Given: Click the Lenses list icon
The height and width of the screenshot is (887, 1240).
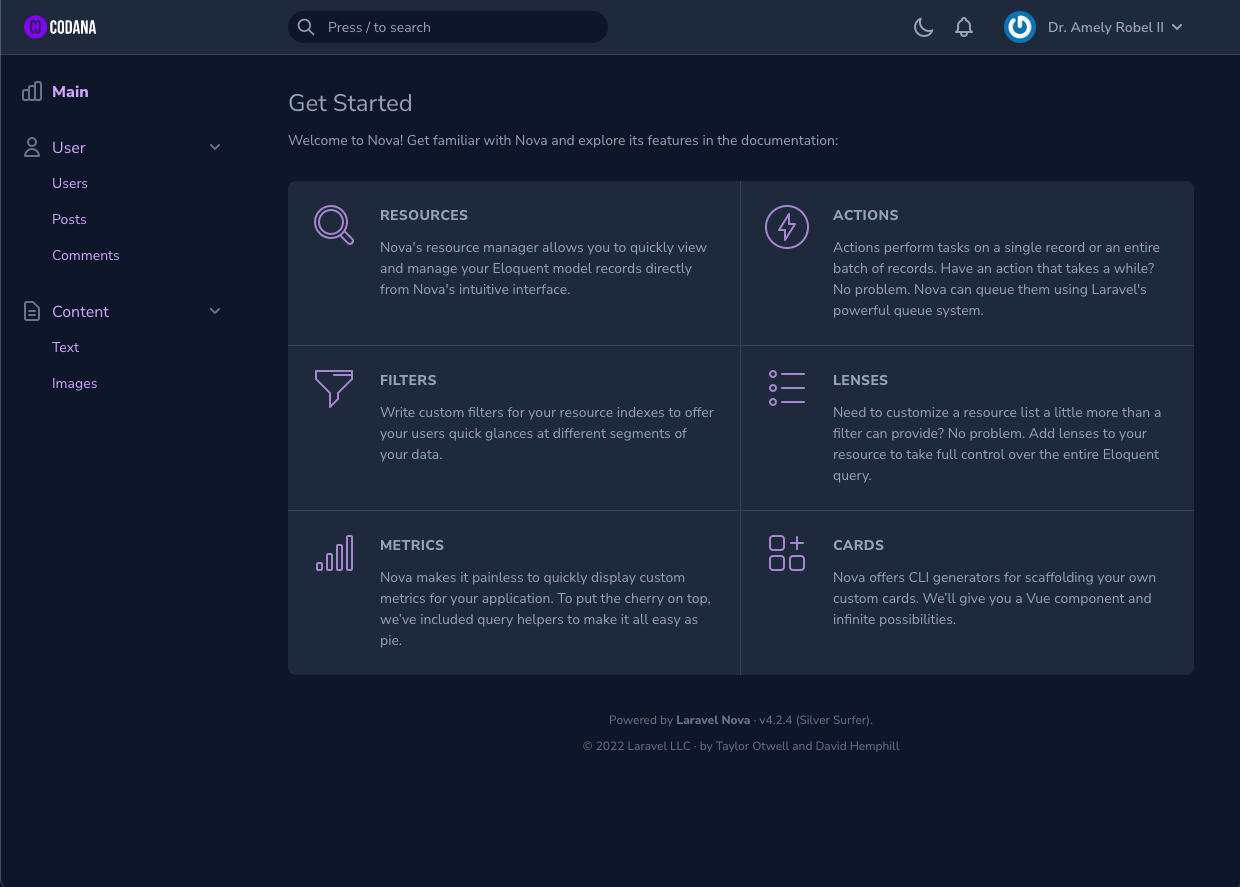Looking at the screenshot, I should pos(787,388).
